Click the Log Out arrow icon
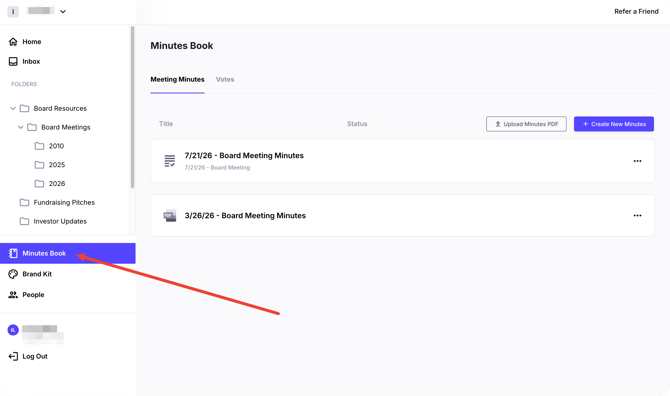The image size is (670, 396). pos(13,356)
